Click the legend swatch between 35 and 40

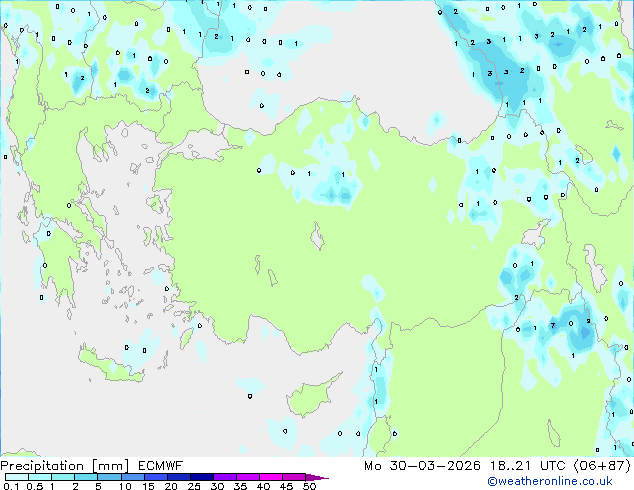247,477
